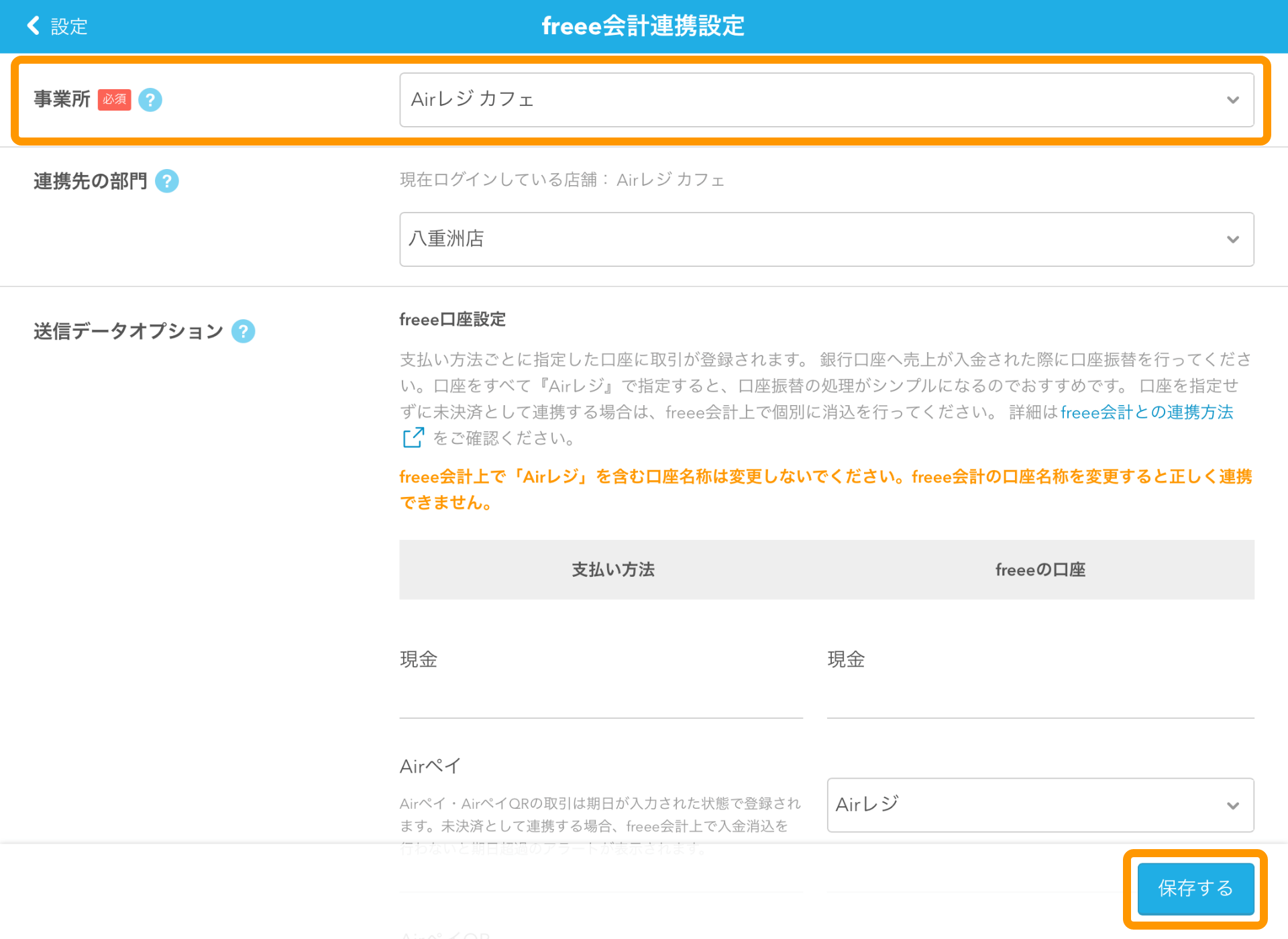The image size is (1288, 939).
Task: Click the 必須 badge beside 事業所
Action: click(115, 99)
